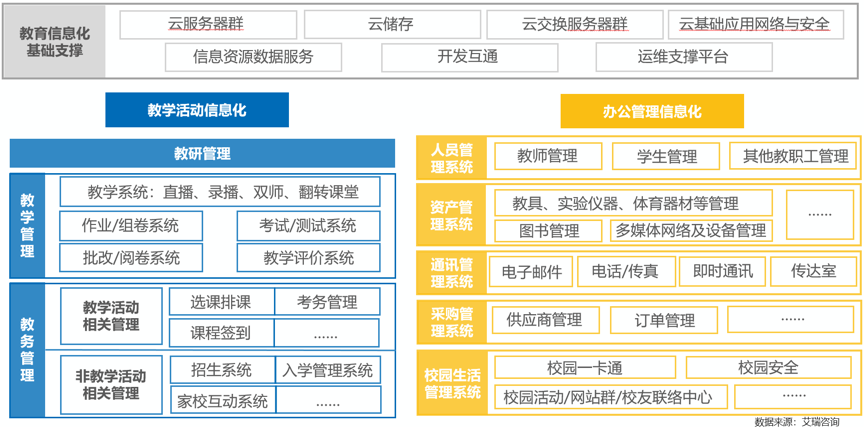Click the 传达室 box

point(814,272)
